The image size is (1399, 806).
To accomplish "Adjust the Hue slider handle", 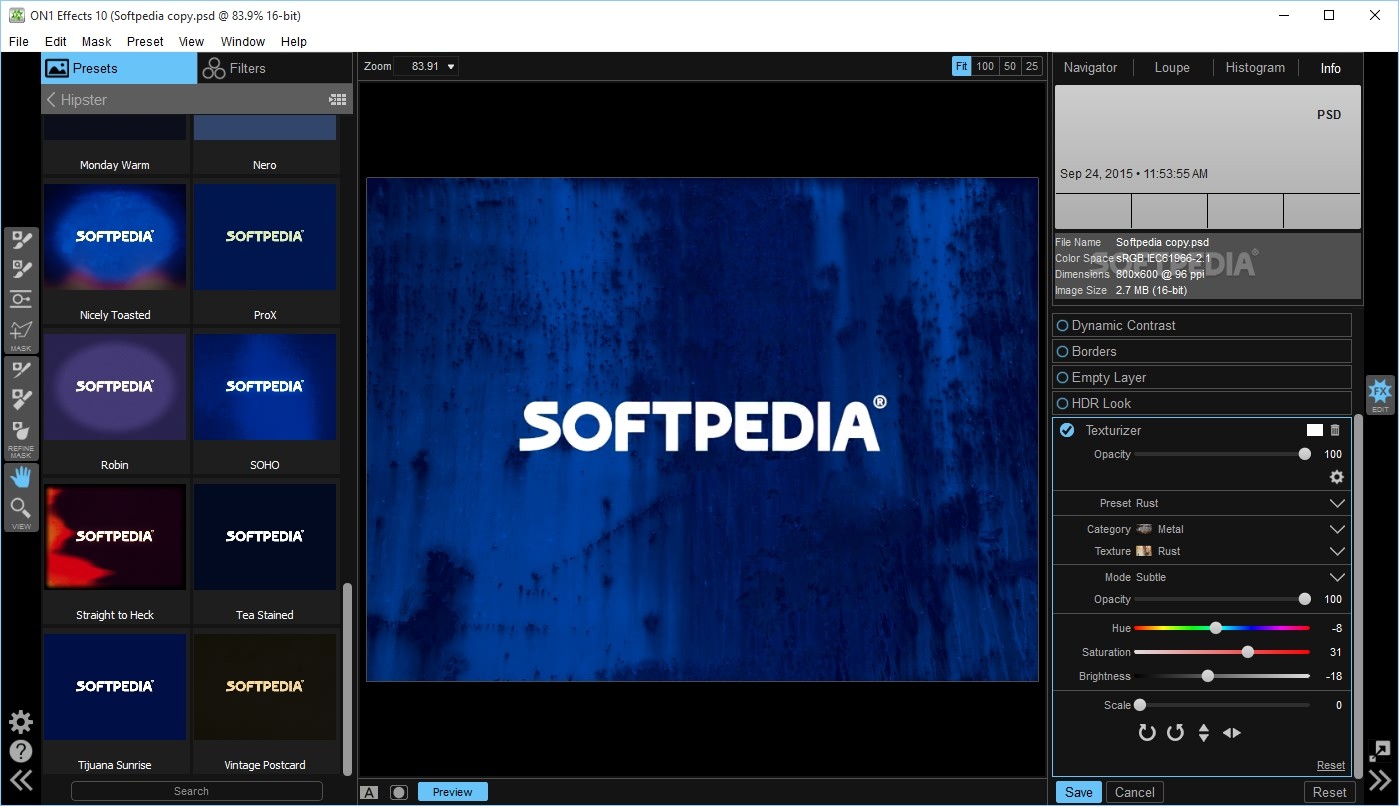I will coord(1216,628).
